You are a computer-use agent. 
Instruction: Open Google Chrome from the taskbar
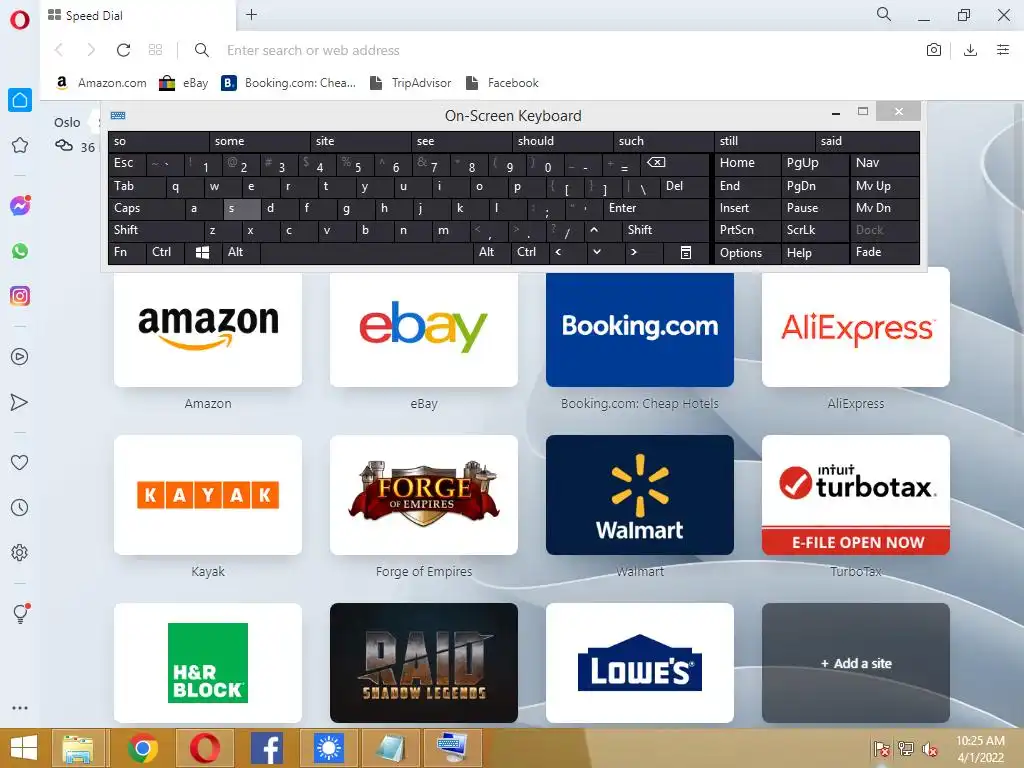[x=143, y=748]
